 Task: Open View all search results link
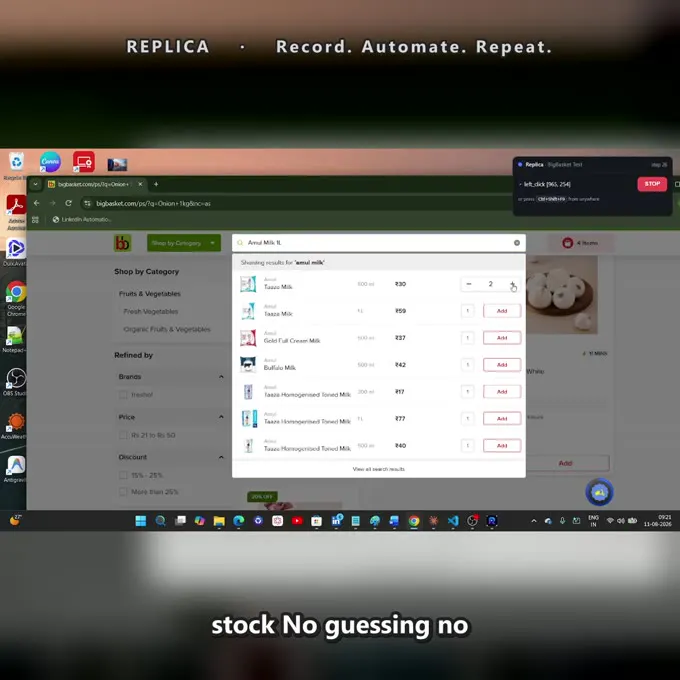379,469
